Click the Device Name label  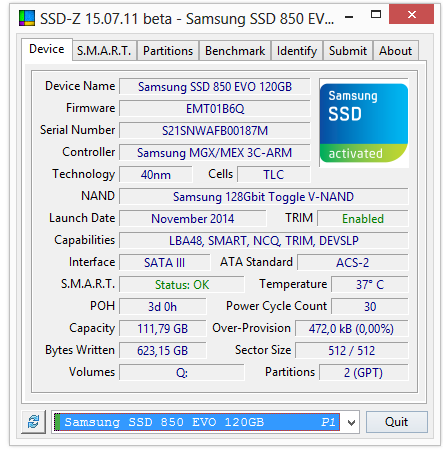80,86
